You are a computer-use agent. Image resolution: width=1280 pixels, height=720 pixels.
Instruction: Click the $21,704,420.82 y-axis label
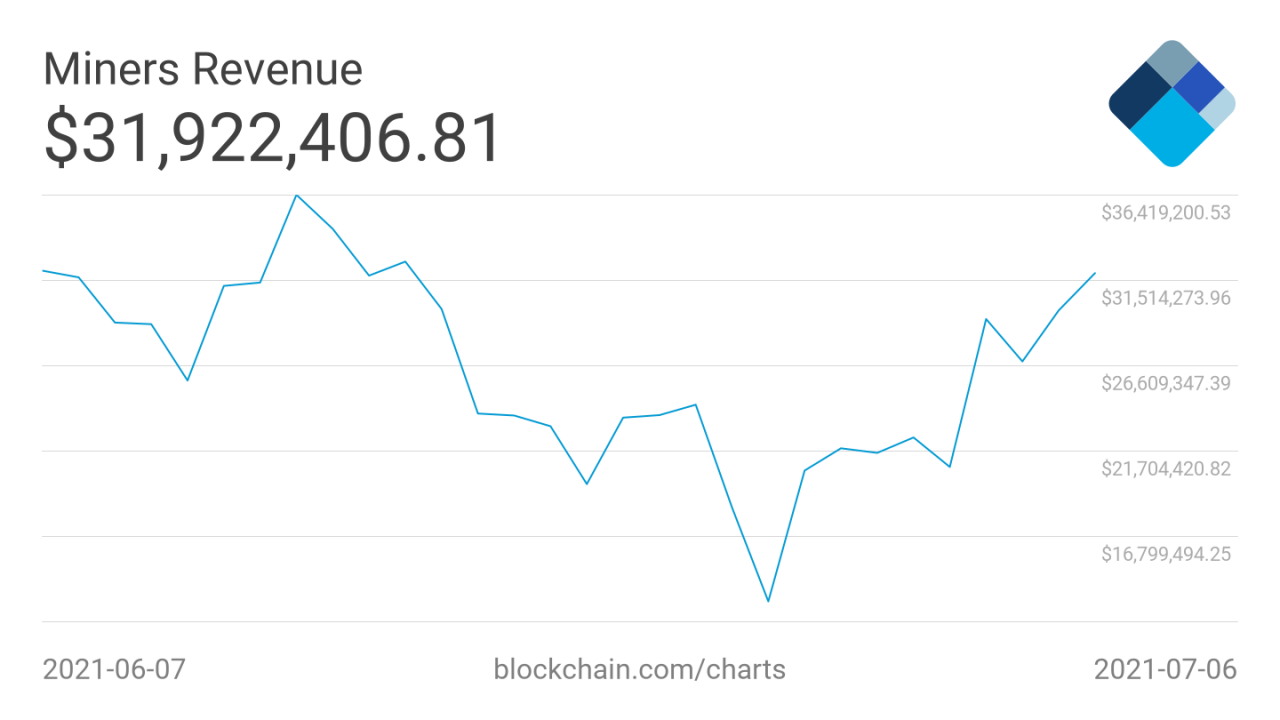tap(1166, 468)
